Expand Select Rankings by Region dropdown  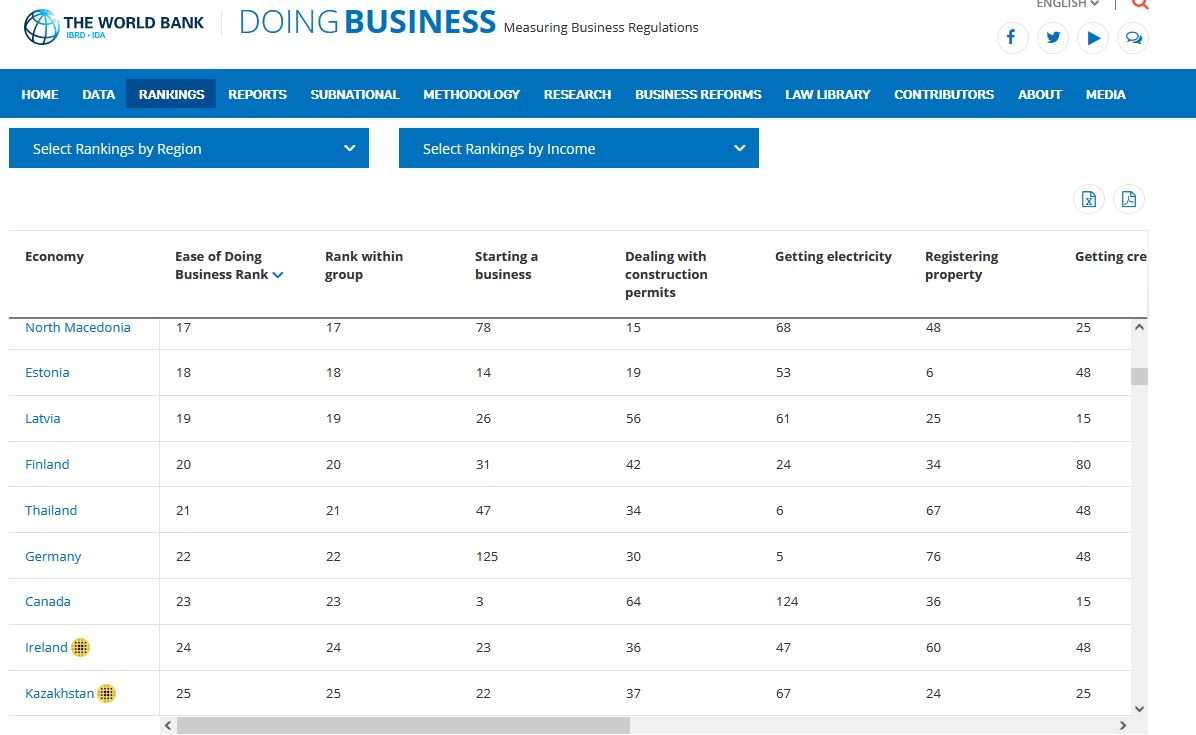click(188, 148)
